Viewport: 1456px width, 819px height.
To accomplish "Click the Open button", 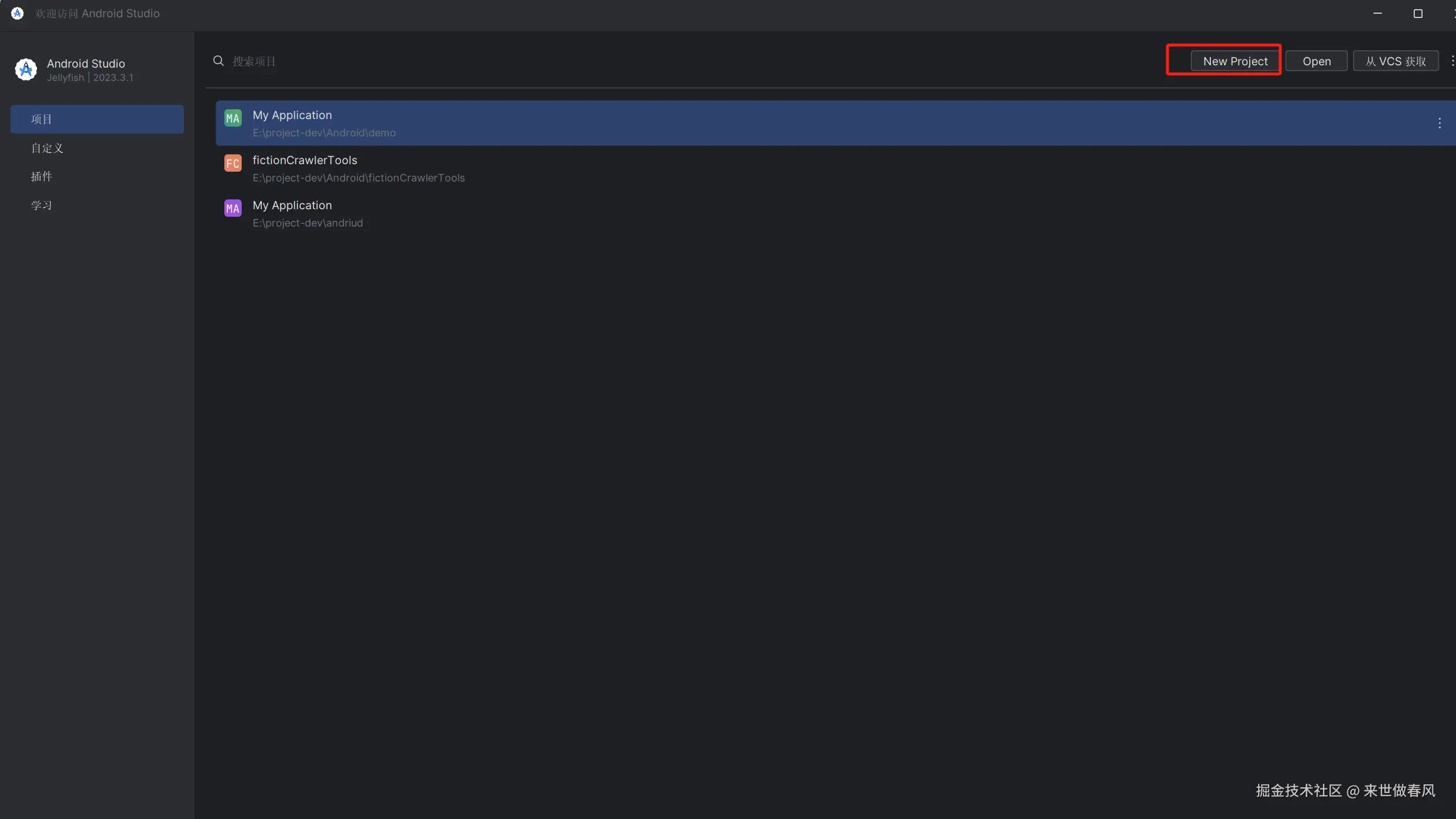I will [x=1316, y=61].
